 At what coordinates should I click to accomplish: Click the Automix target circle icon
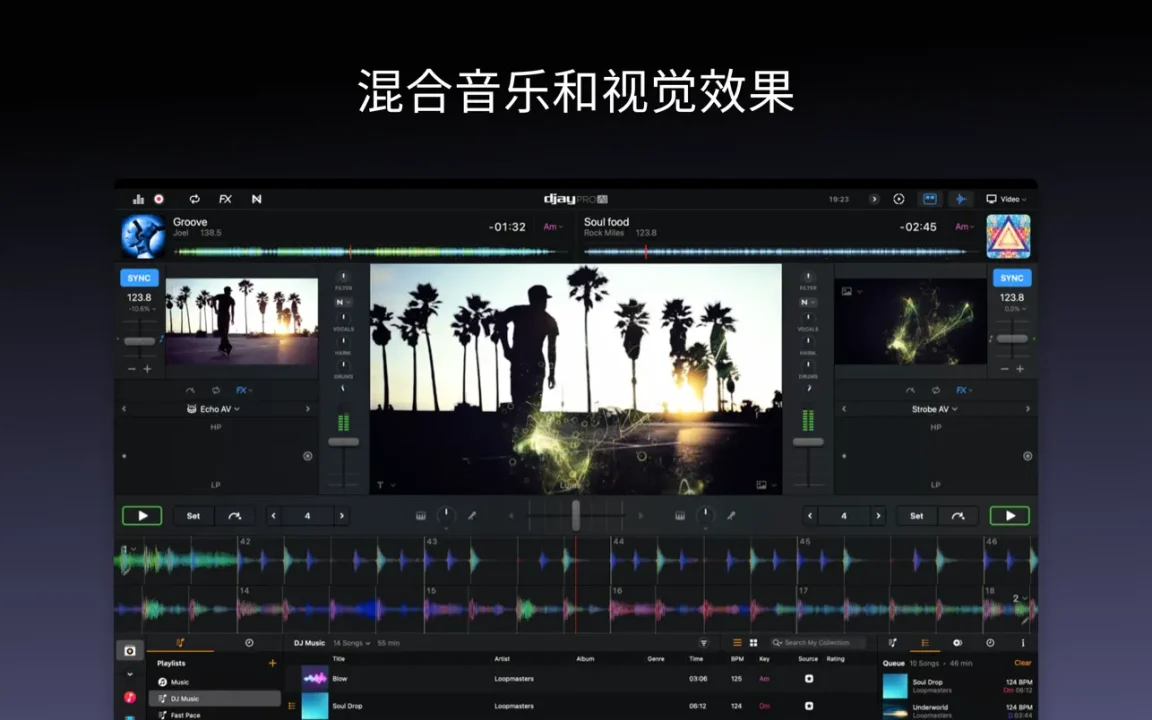[899, 199]
